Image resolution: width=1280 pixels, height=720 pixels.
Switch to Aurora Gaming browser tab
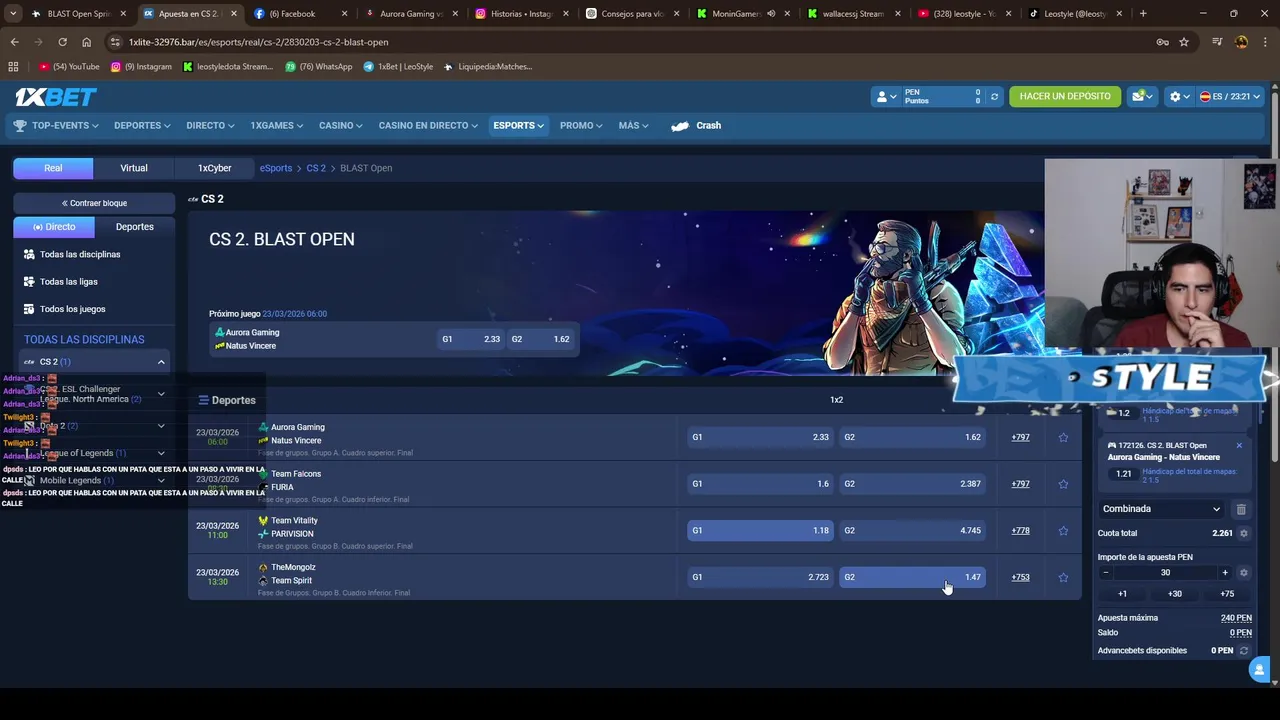412,14
